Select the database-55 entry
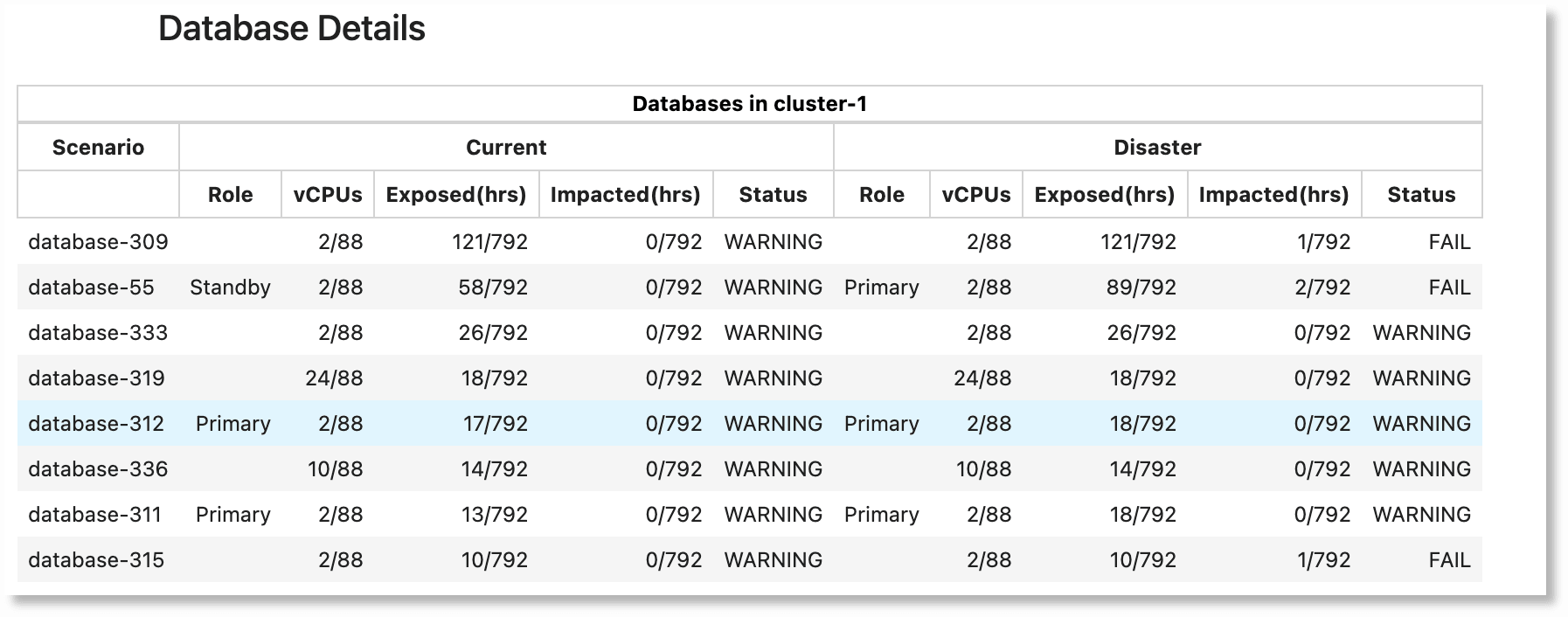Screen dimensions: 1568x617 pyautogui.click(x=91, y=288)
